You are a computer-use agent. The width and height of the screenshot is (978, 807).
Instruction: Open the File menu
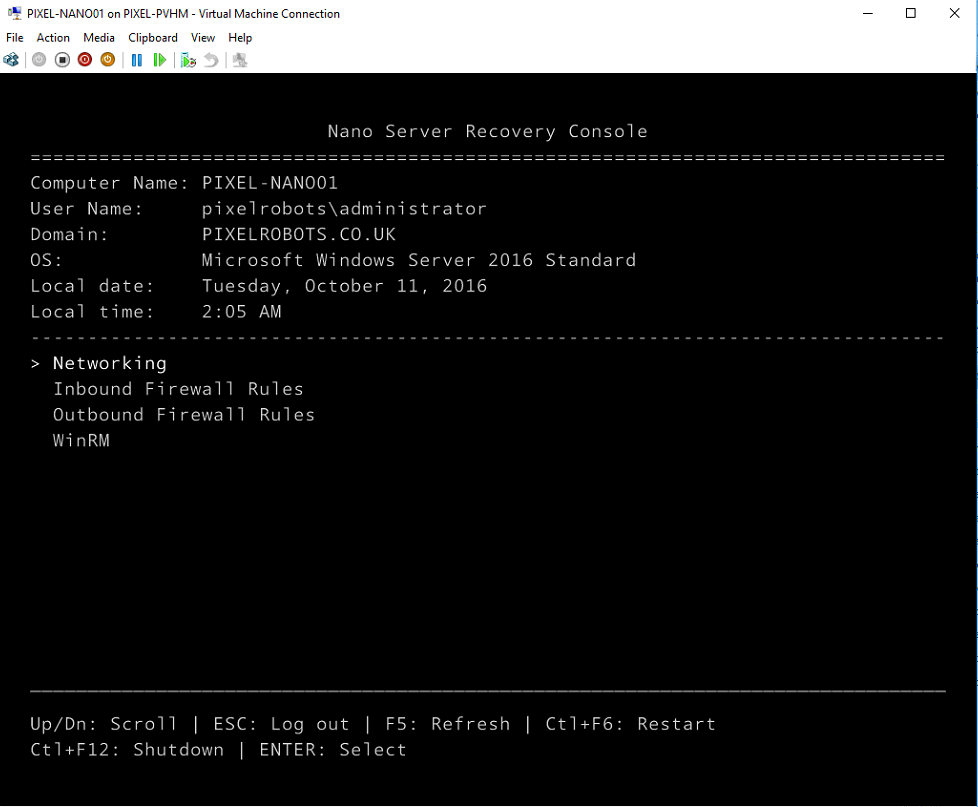pyautogui.click(x=15, y=38)
